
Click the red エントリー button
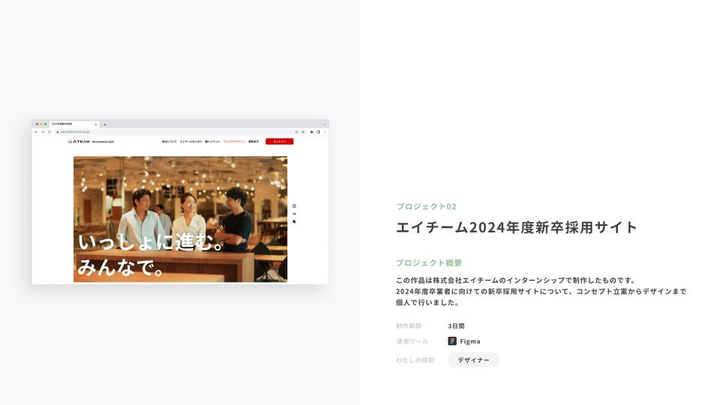point(279,141)
